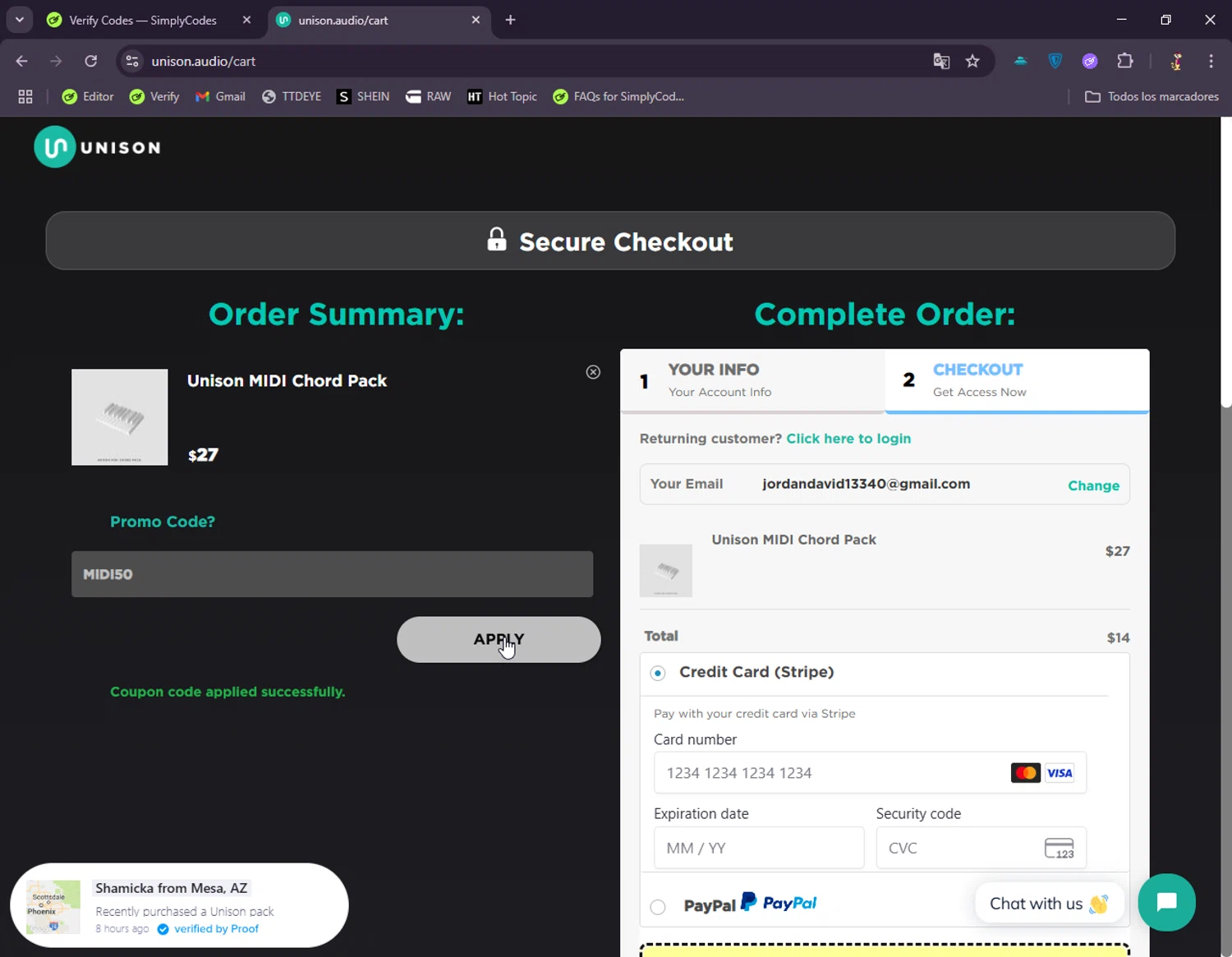Translate this page icon
1232x957 pixels.
click(x=941, y=61)
